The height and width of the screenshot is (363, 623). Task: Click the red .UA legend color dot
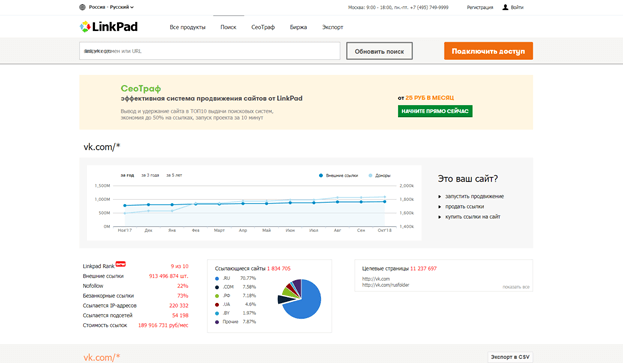coord(217,305)
